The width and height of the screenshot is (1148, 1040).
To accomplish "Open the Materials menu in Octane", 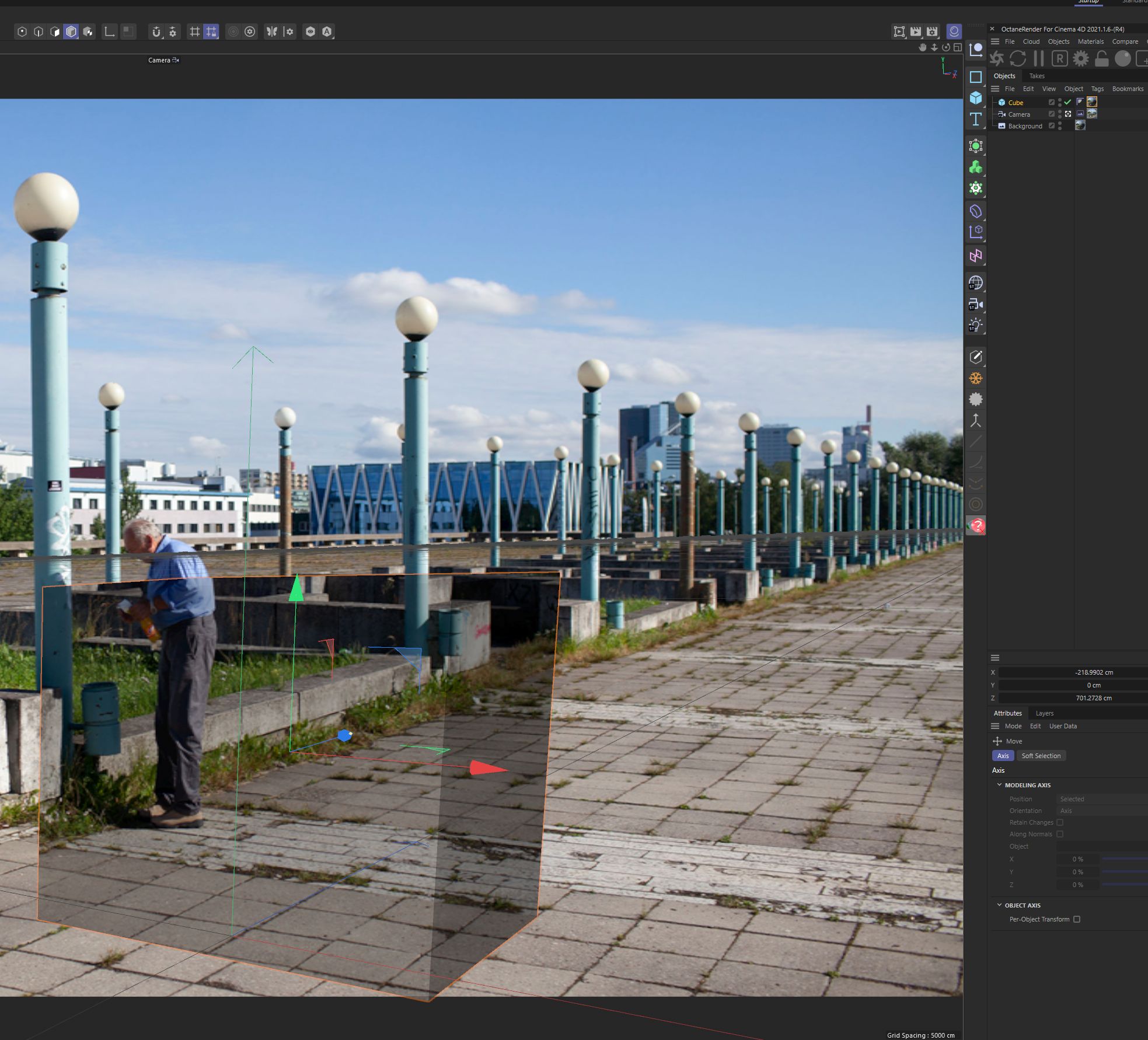I will [x=1090, y=41].
